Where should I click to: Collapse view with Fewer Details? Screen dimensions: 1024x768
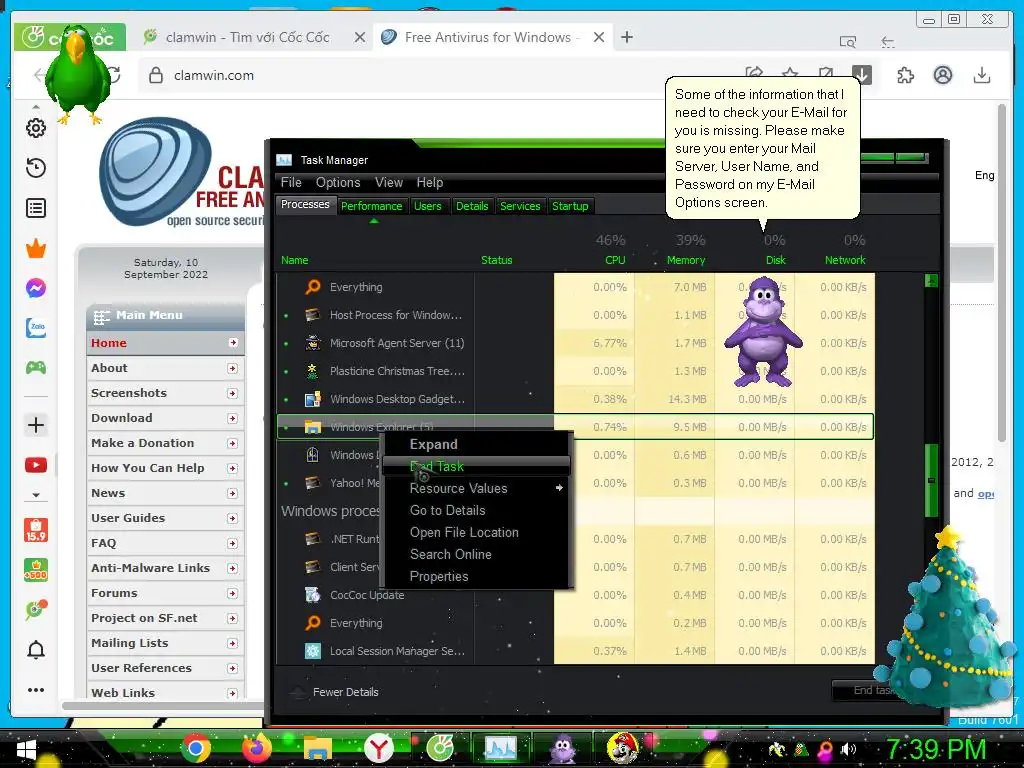tap(345, 692)
